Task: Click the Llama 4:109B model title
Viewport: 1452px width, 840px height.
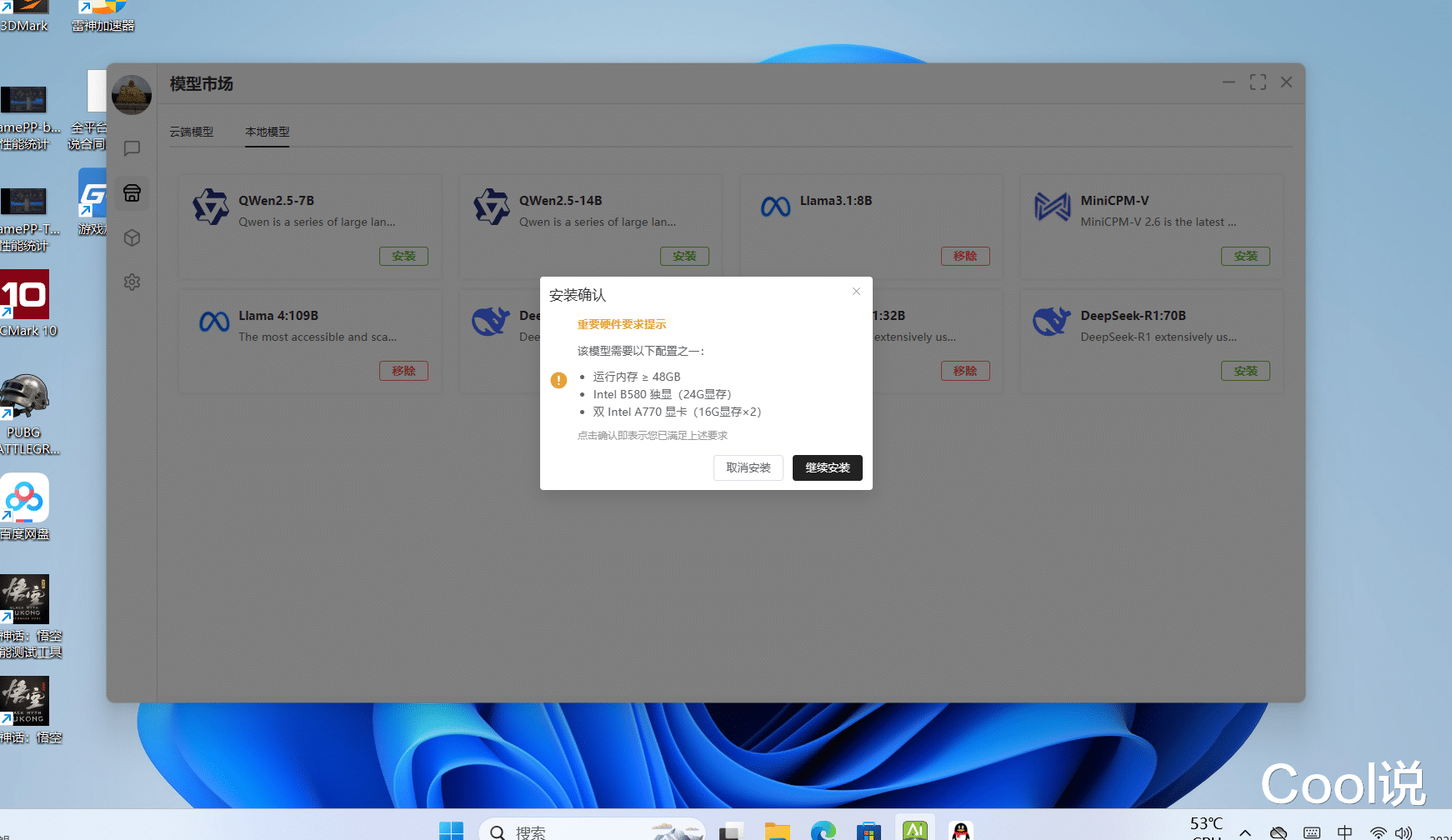Action: tap(278, 316)
